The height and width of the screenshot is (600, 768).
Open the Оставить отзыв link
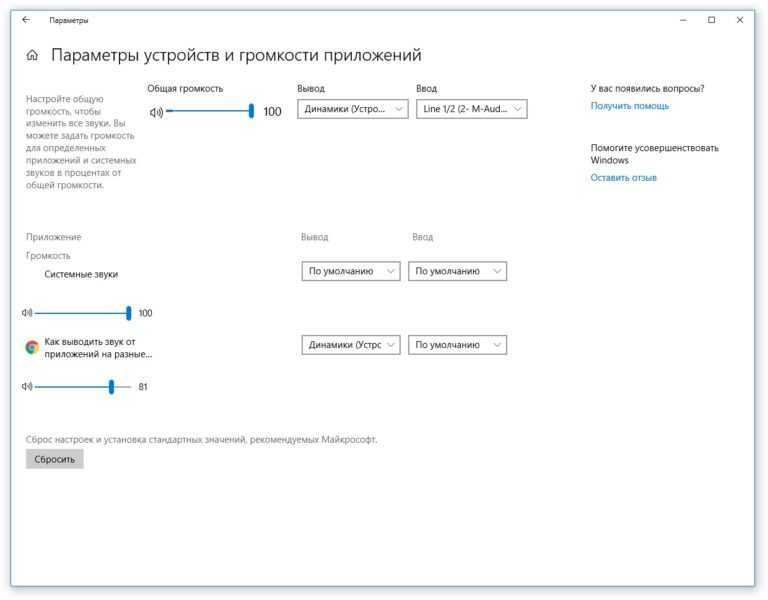[623, 178]
